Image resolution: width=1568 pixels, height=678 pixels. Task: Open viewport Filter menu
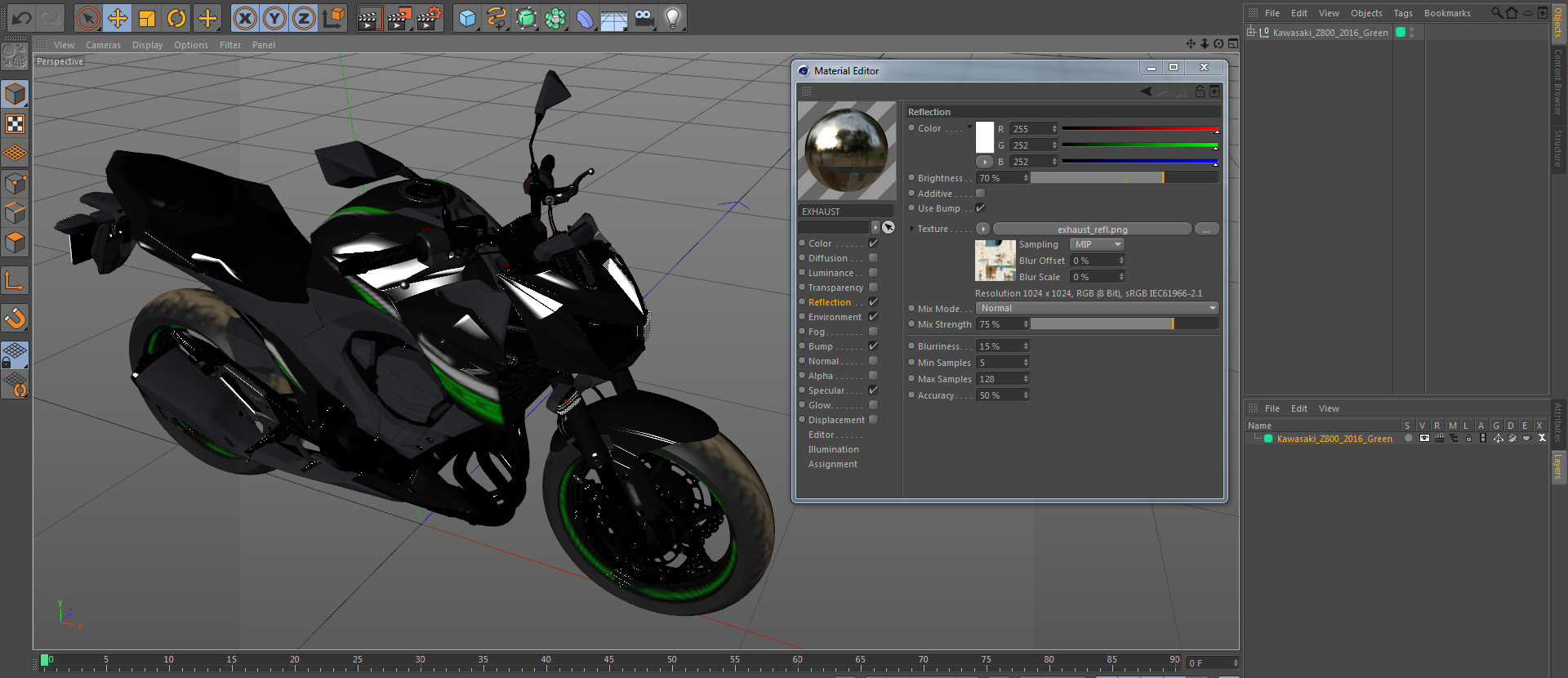click(230, 45)
